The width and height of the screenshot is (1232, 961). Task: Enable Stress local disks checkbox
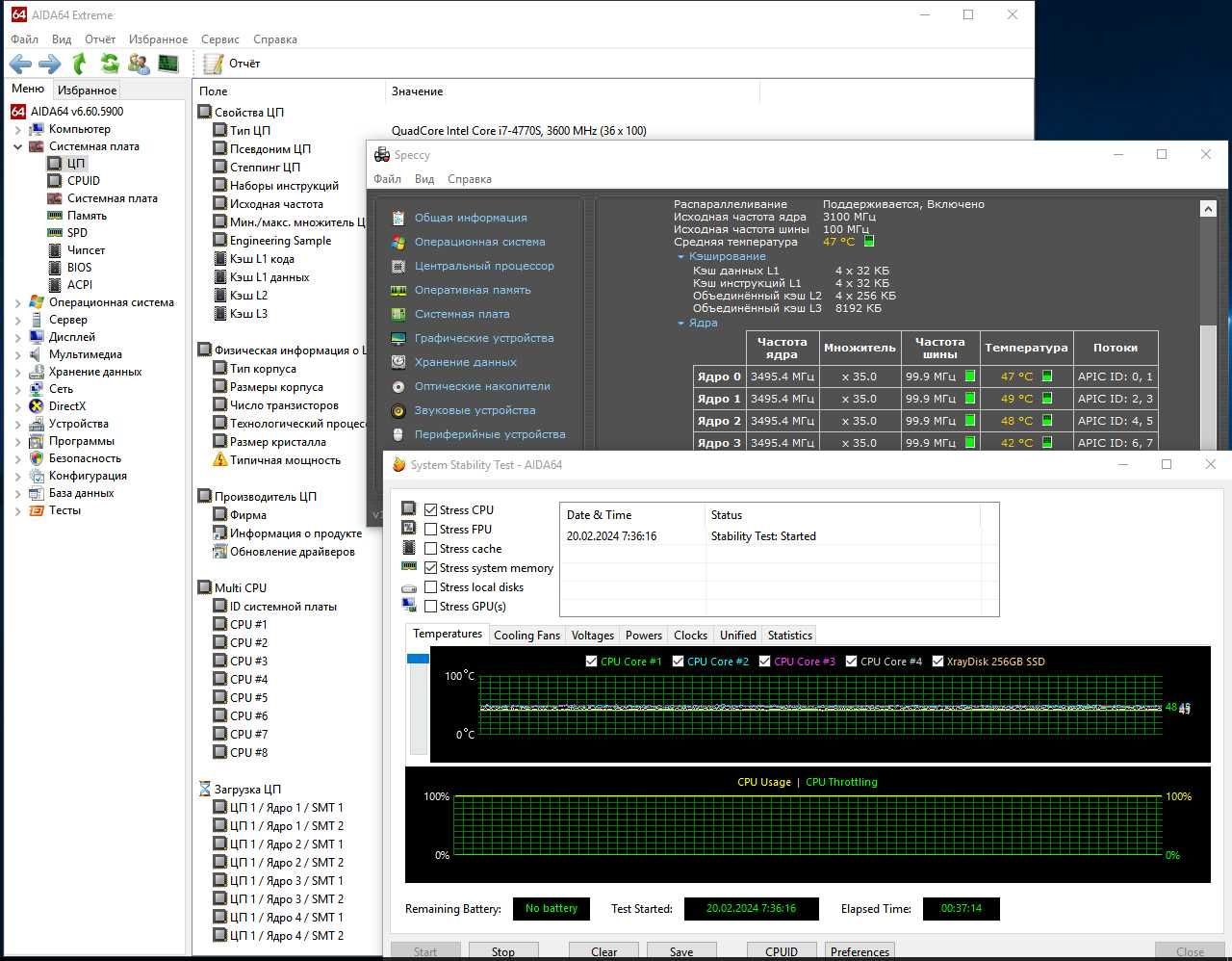point(431,587)
